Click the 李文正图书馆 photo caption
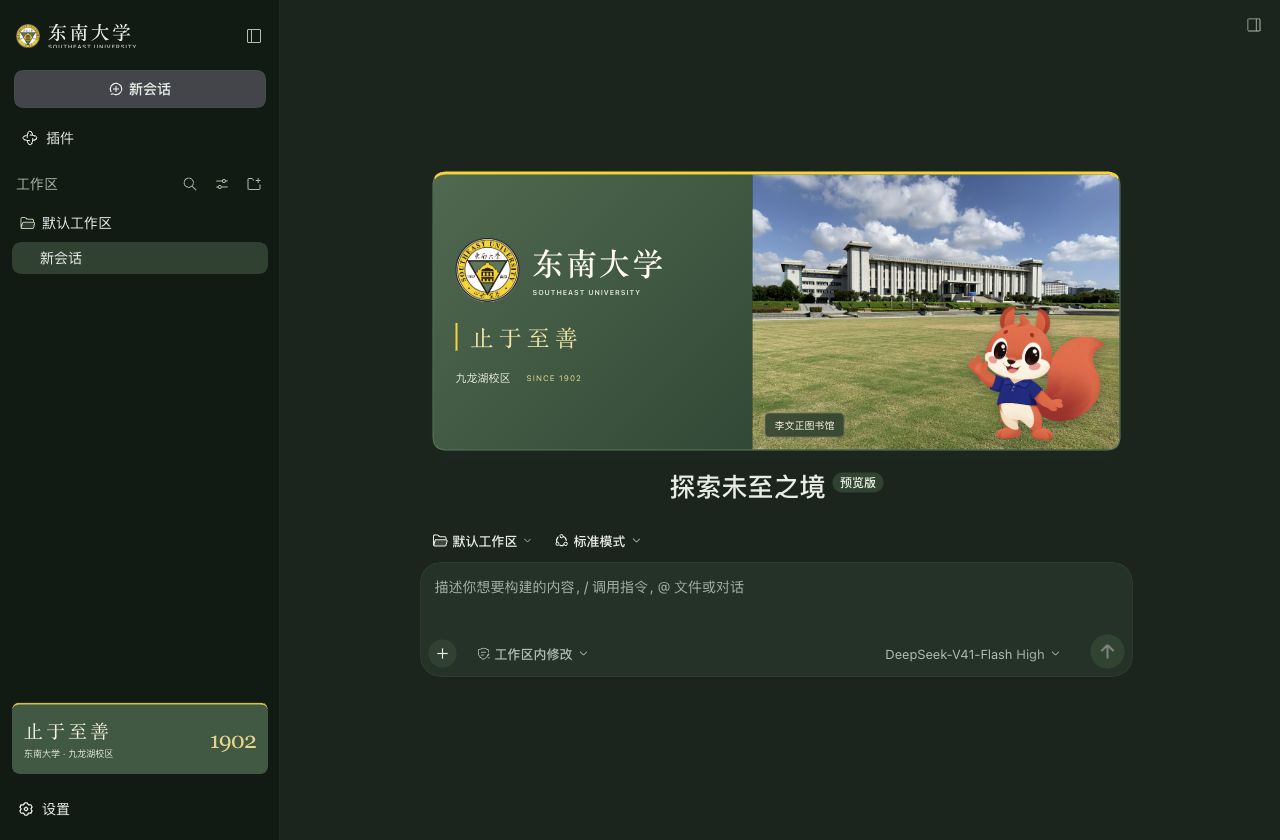 point(804,425)
